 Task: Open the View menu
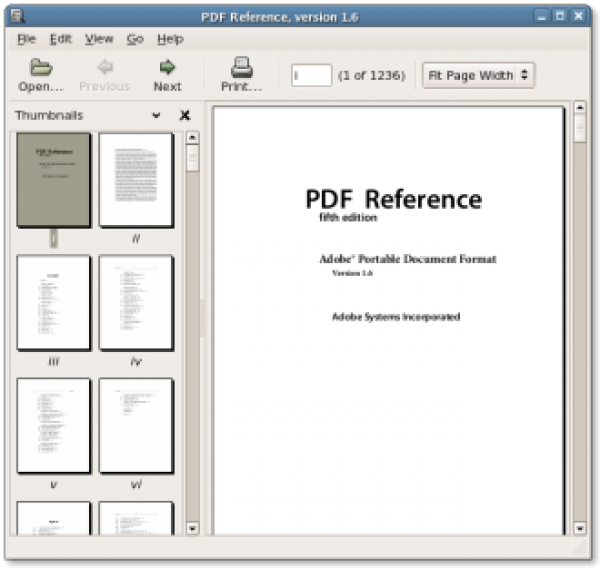pyautogui.click(x=99, y=39)
